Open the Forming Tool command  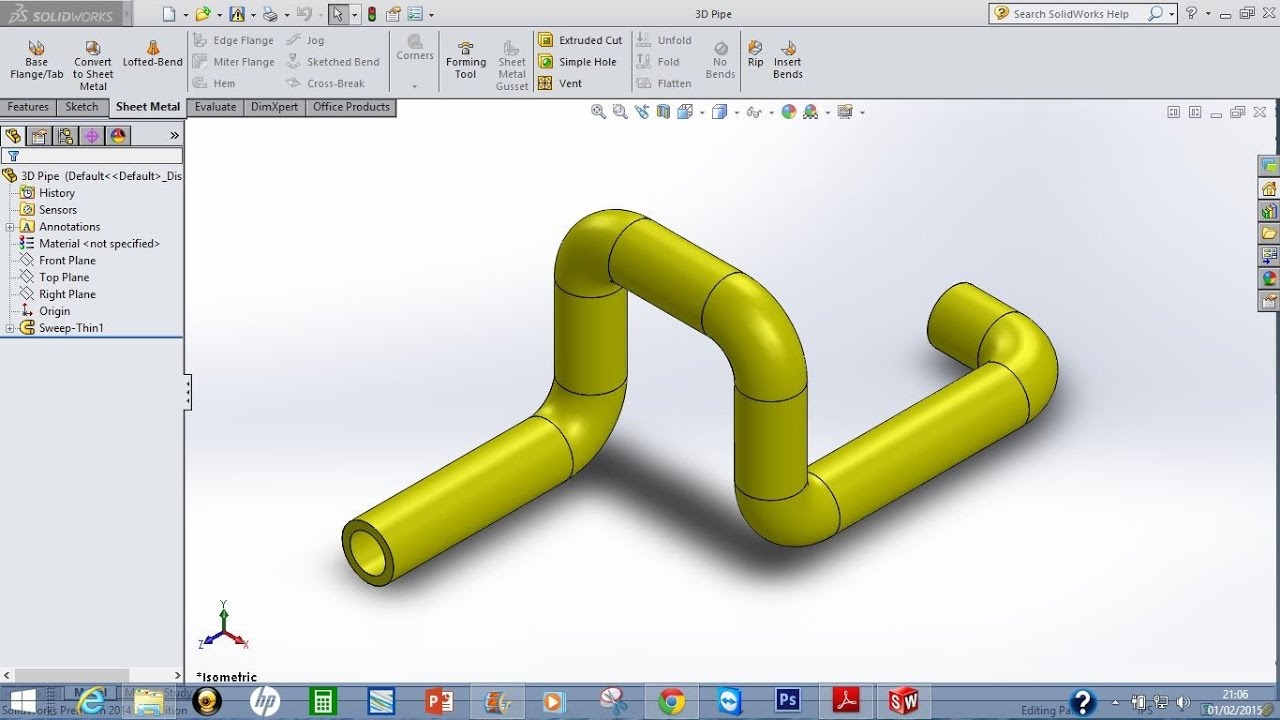coord(466,60)
